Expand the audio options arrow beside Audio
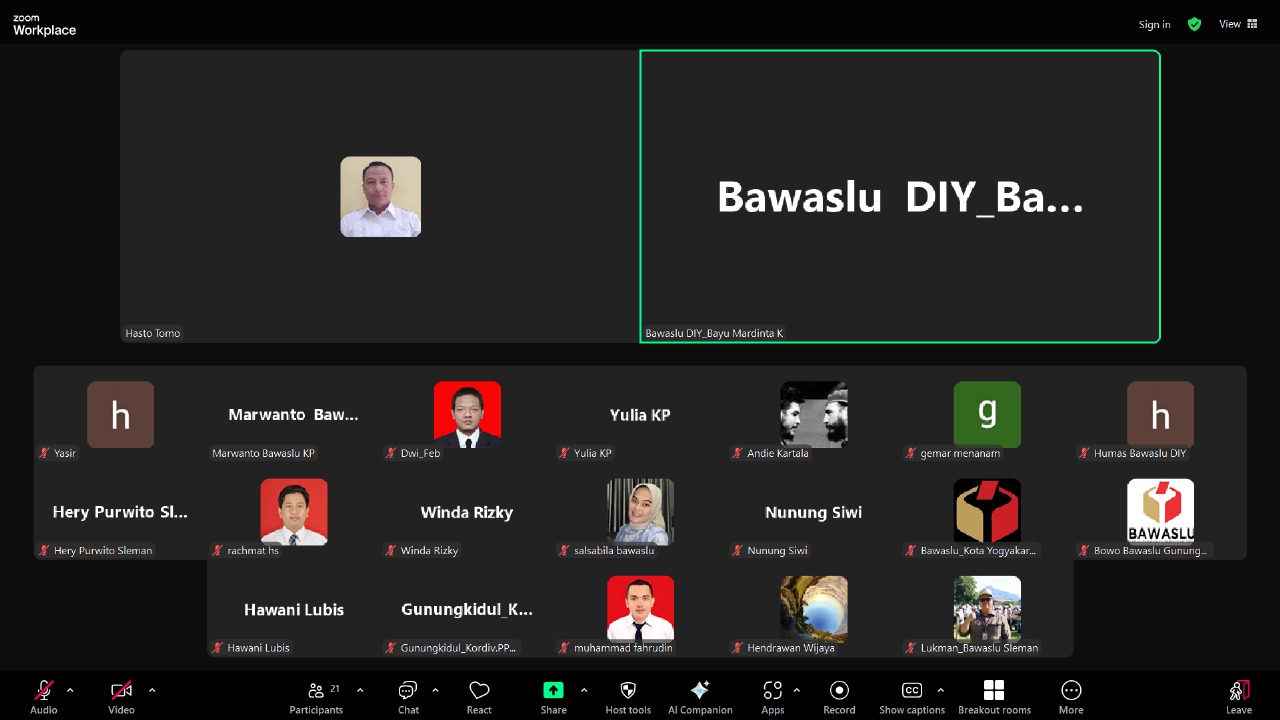This screenshot has height=720, width=1280. click(70, 690)
